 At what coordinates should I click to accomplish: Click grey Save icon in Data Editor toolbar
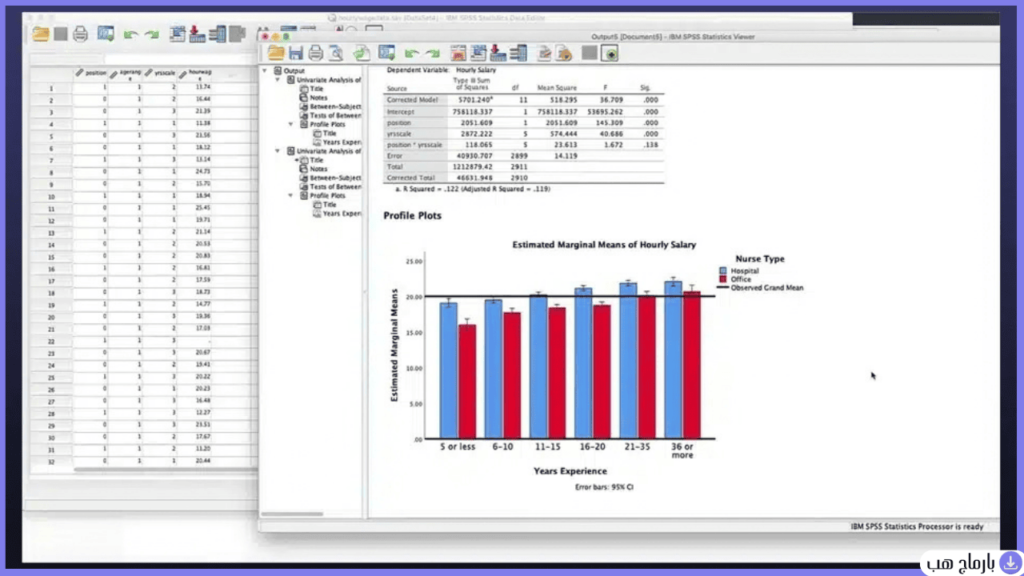pos(61,33)
